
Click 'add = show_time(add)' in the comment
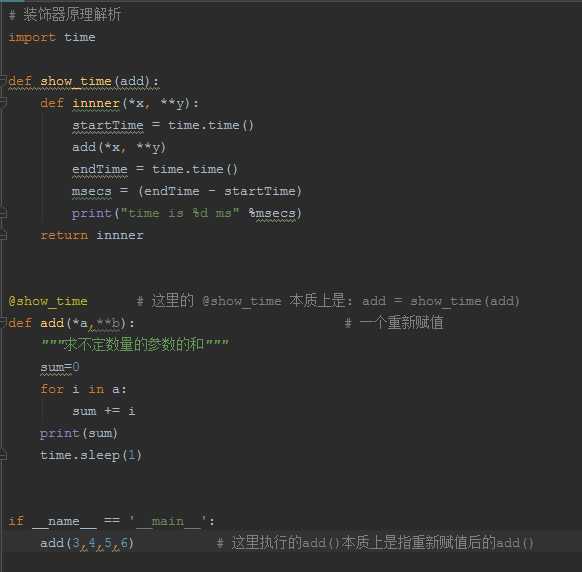pos(441,301)
